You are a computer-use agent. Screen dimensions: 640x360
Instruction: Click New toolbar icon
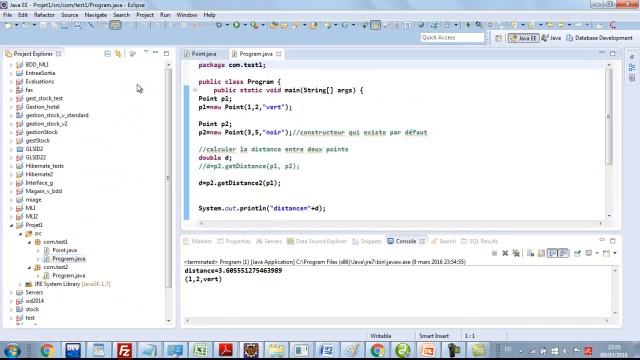point(8,25)
